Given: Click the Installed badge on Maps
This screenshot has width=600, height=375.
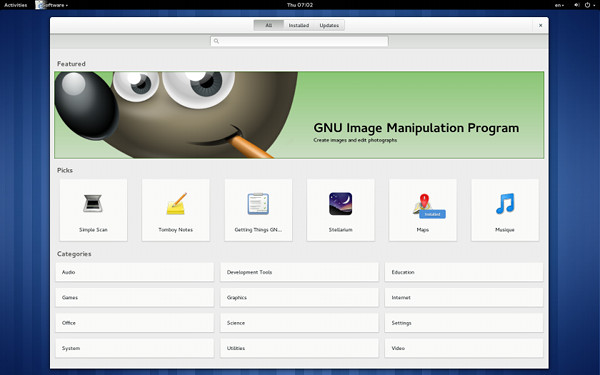Looking at the screenshot, I should (x=432, y=214).
